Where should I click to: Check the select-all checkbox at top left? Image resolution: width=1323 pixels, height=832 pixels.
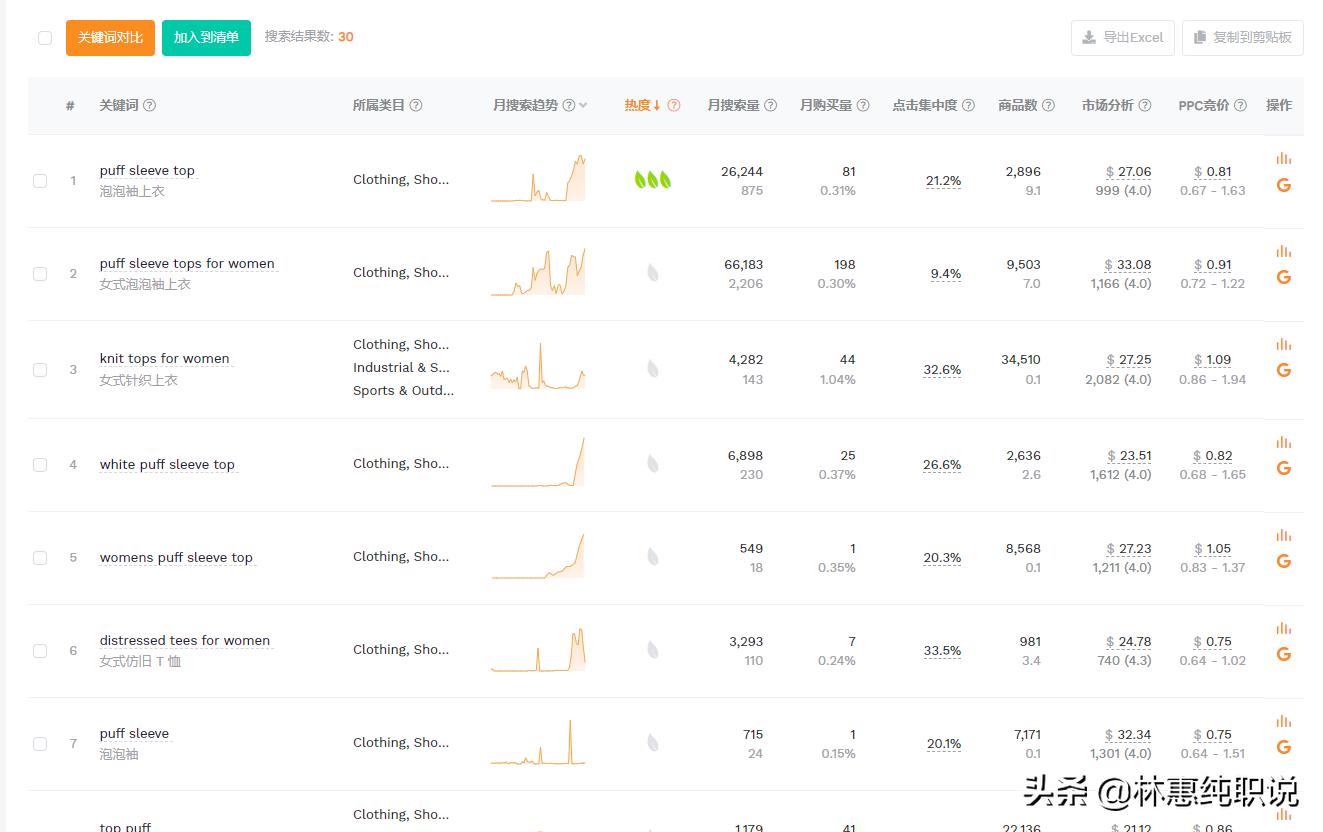43,37
